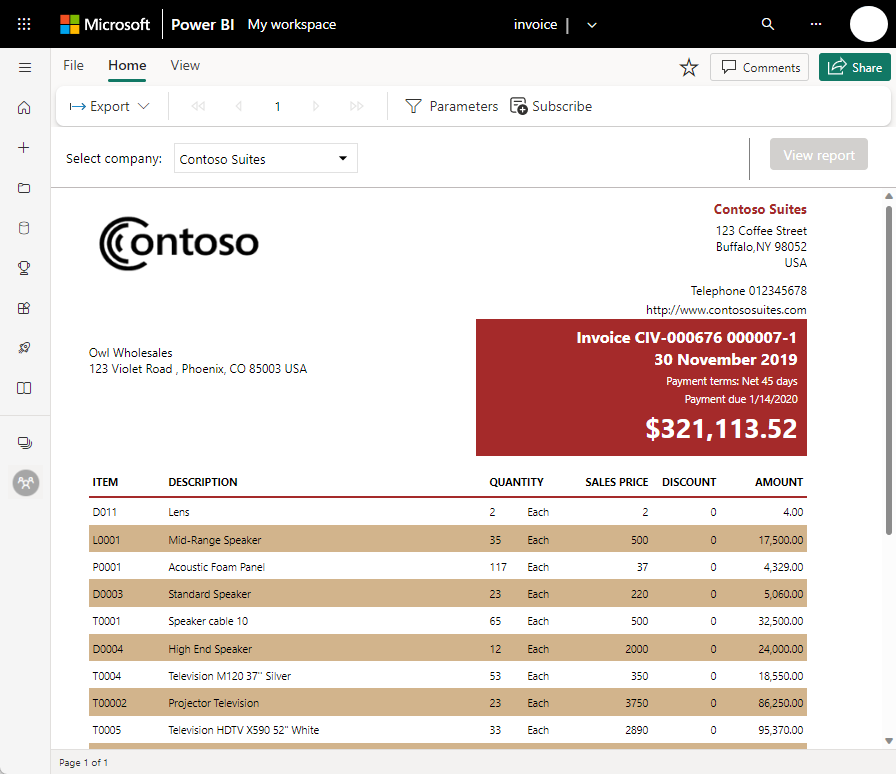The height and width of the screenshot is (774, 896).
Task: Go to last page button
Action: (x=357, y=106)
